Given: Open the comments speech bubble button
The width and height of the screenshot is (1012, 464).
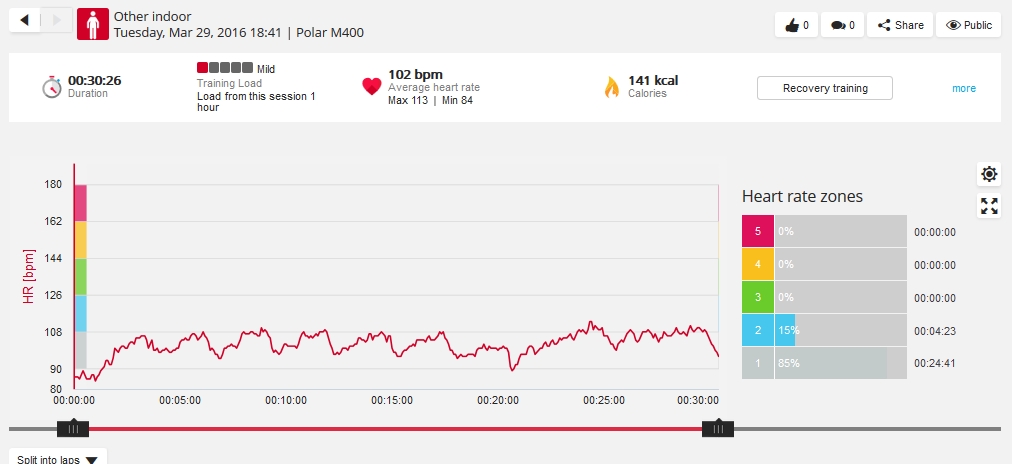Looking at the screenshot, I should (x=842, y=25).
